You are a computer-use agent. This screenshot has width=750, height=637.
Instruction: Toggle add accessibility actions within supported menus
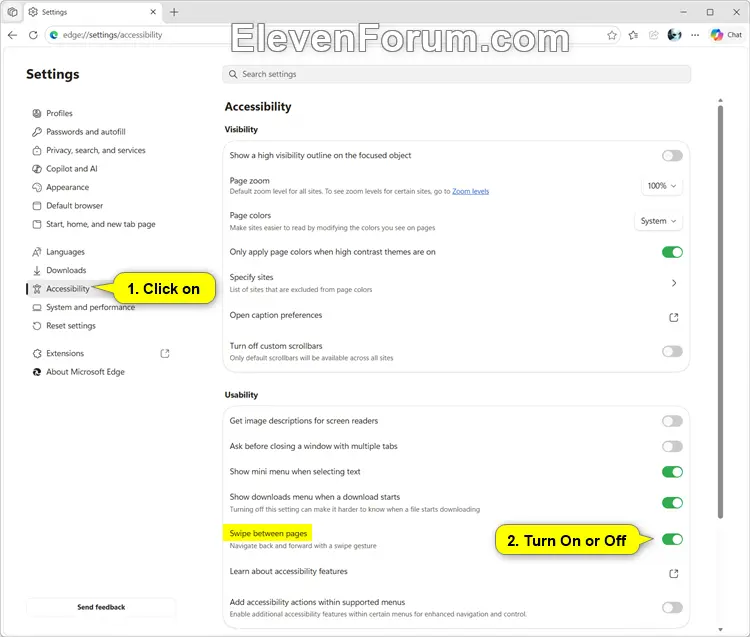[672, 608]
